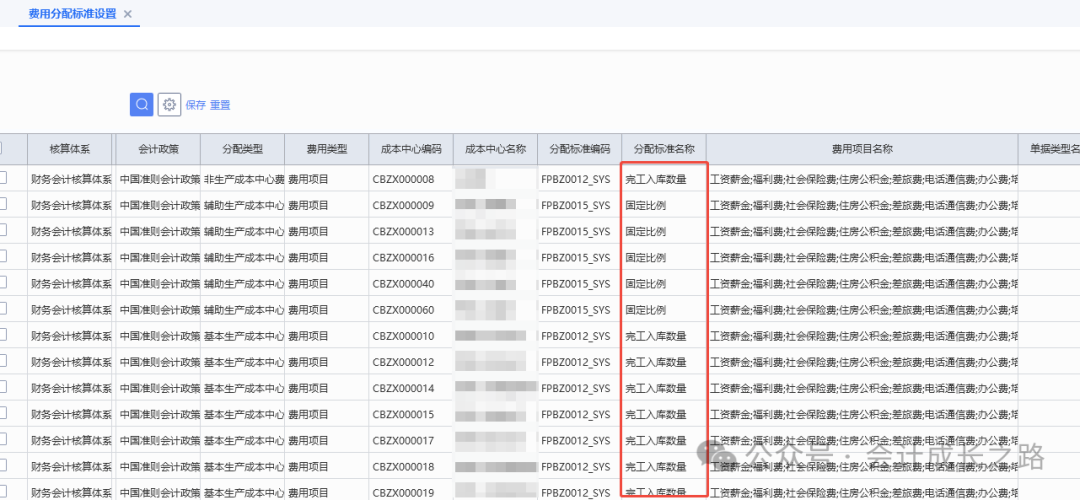The width and height of the screenshot is (1080, 500).
Task: Select the cell containing CBZX000009
Action: point(403,205)
